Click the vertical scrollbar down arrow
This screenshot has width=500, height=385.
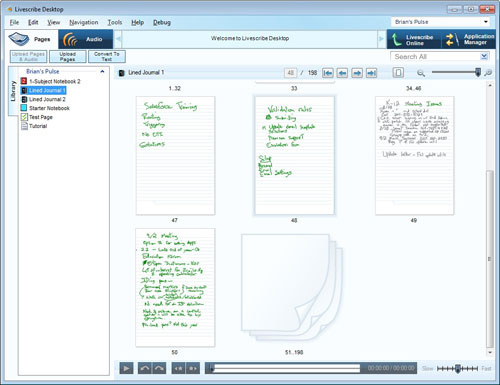pos(490,352)
